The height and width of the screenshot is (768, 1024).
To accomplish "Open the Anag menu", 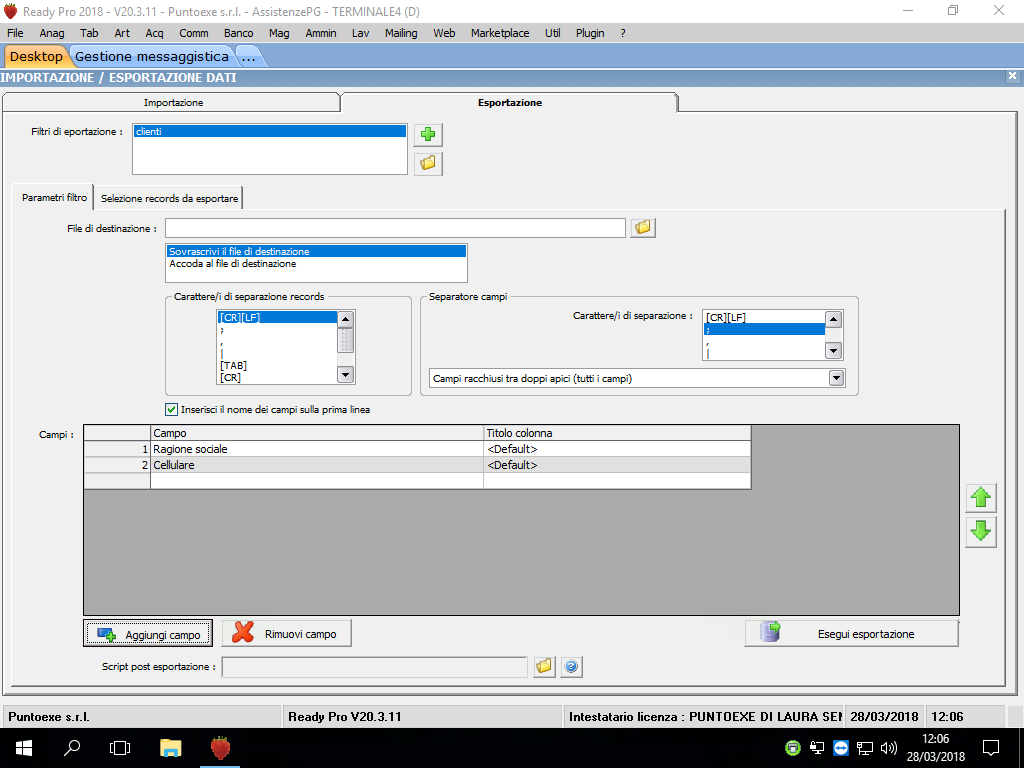I will tap(52, 33).
